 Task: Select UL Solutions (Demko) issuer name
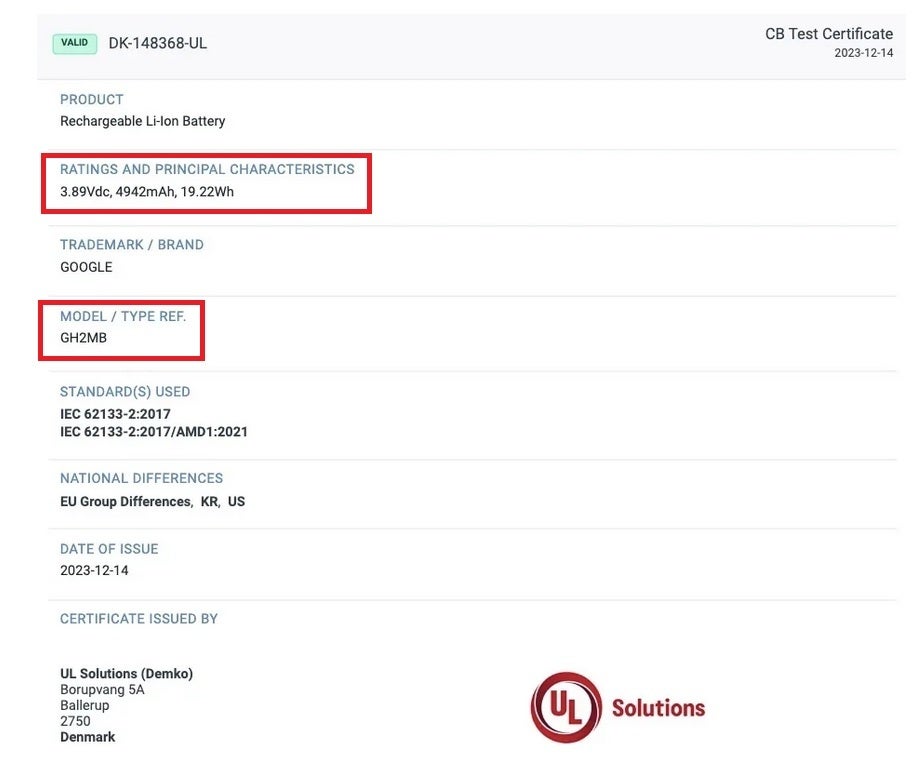(127, 673)
